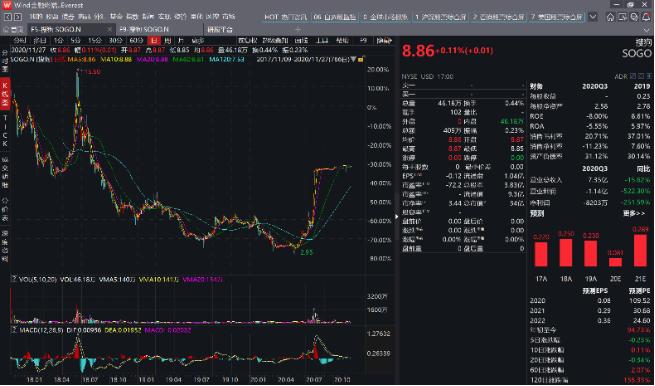The height and width of the screenshot is (386, 655).
Task: Click the screen layout icon beside home
Action: pyautogui.click(x=622, y=17)
